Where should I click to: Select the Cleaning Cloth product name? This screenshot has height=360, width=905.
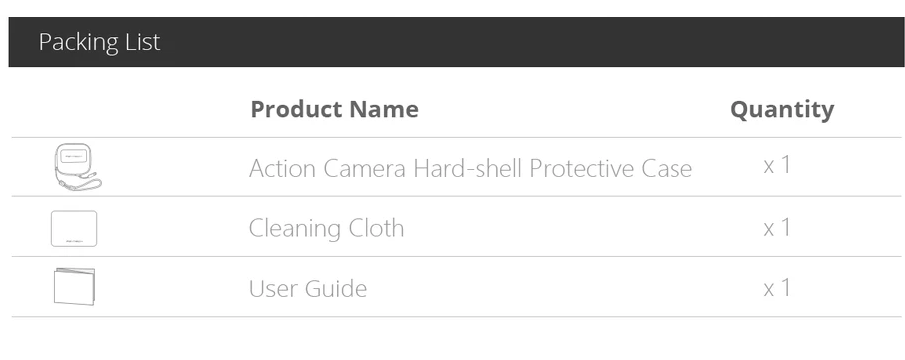point(326,228)
